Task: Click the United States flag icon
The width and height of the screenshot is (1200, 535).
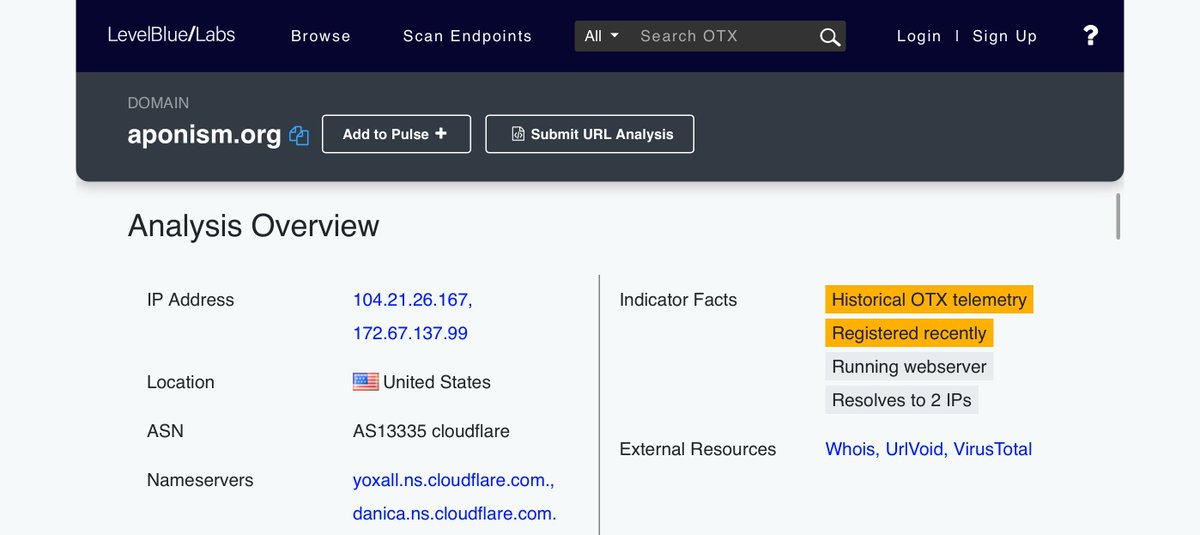Action: tap(365, 382)
